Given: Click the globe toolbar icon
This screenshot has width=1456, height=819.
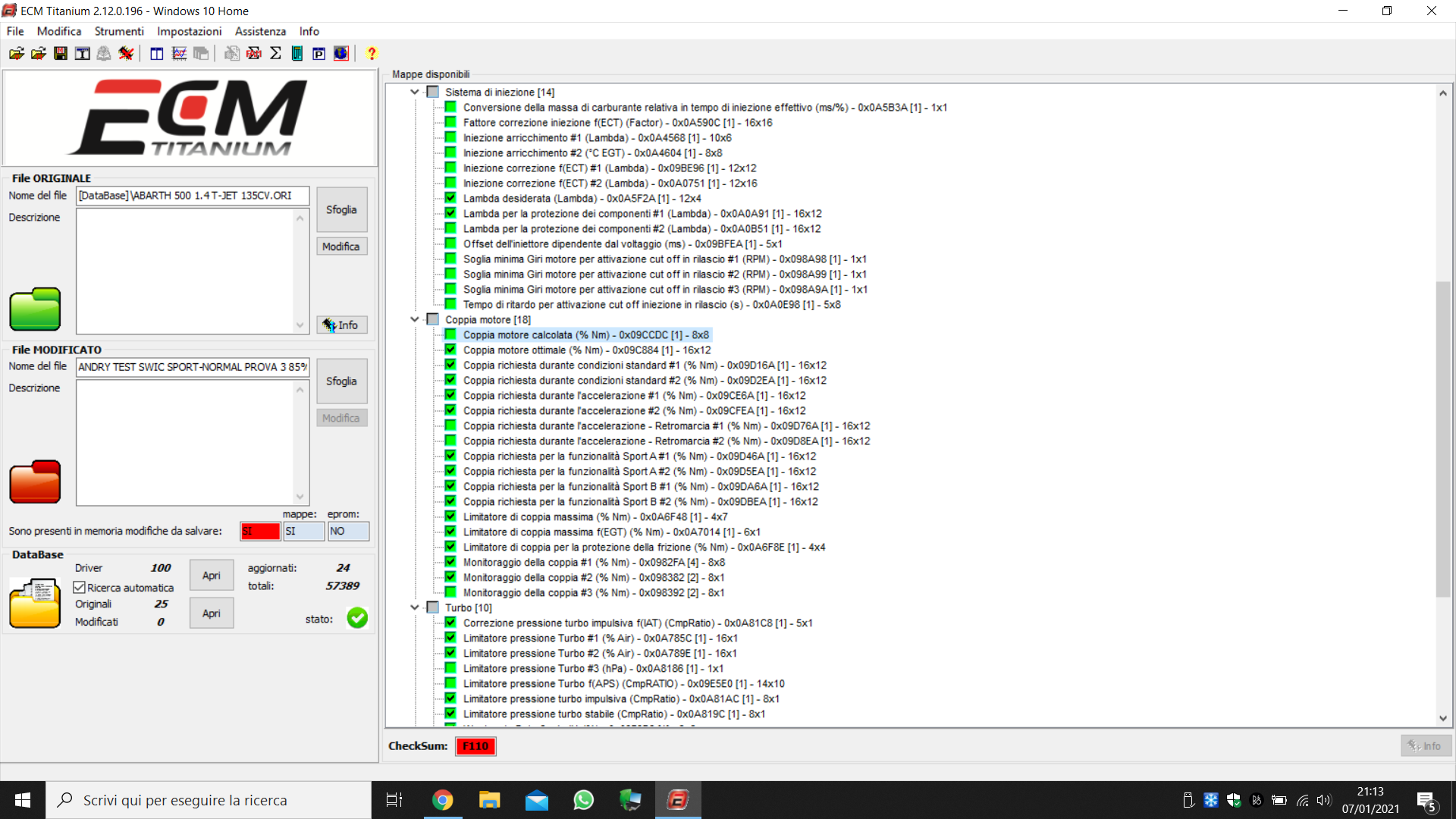Looking at the screenshot, I should (341, 54).
